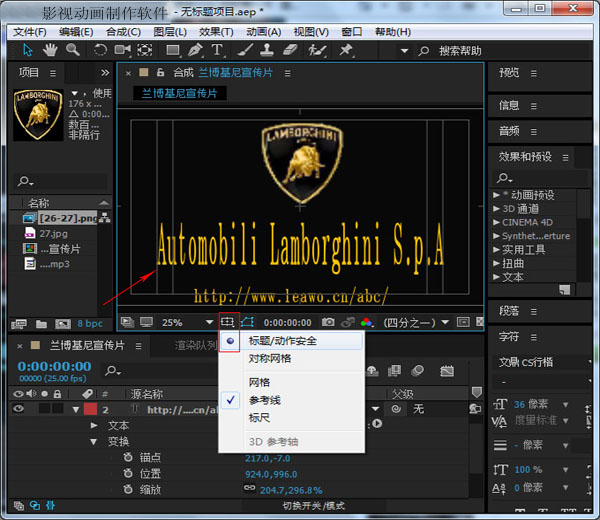Toggle layer 2 visibility eye
Image resolution: width=600 pixels, height=520 pixels.
coord(18,409)
